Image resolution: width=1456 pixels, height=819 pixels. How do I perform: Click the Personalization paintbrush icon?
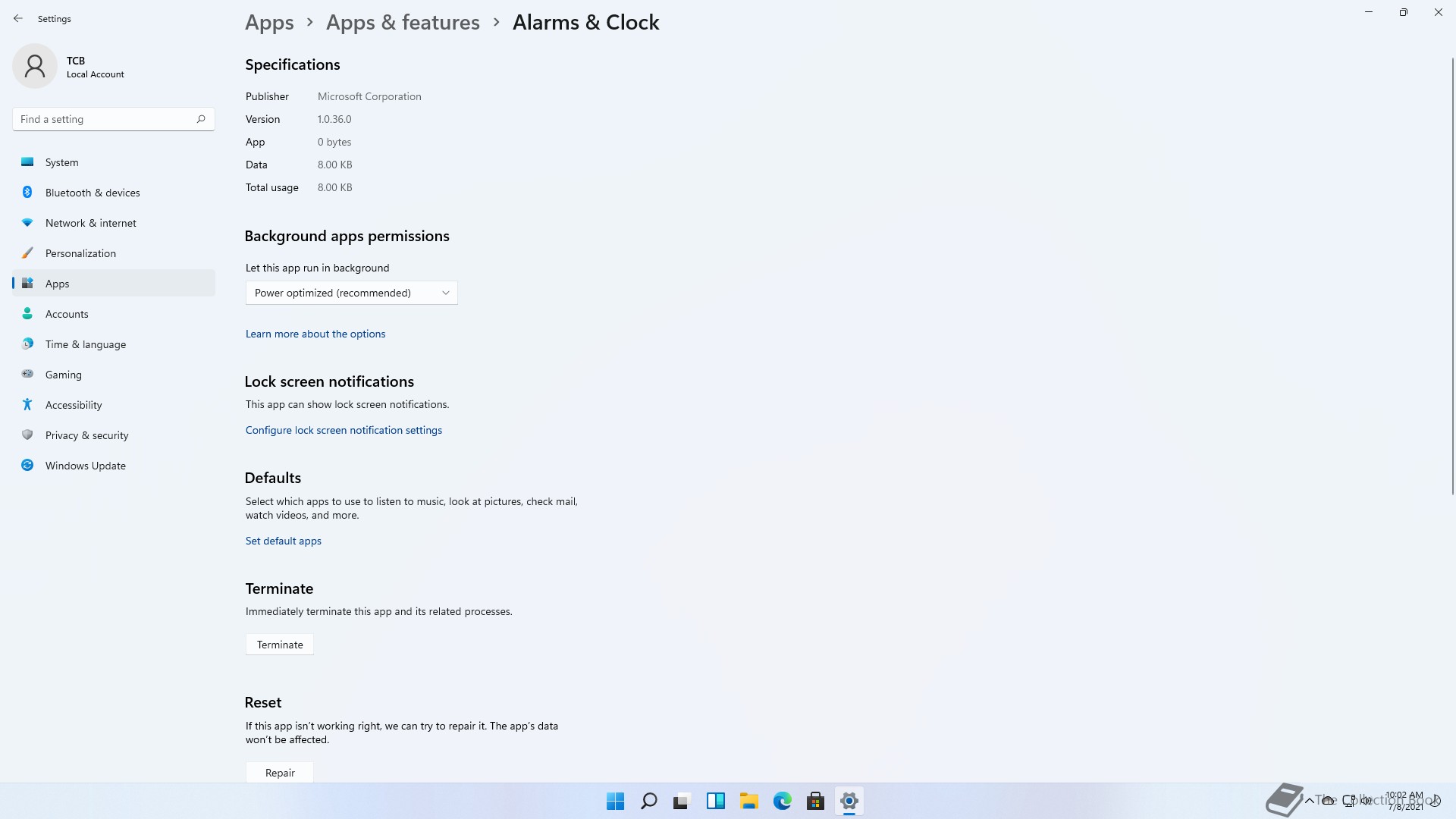27,253
